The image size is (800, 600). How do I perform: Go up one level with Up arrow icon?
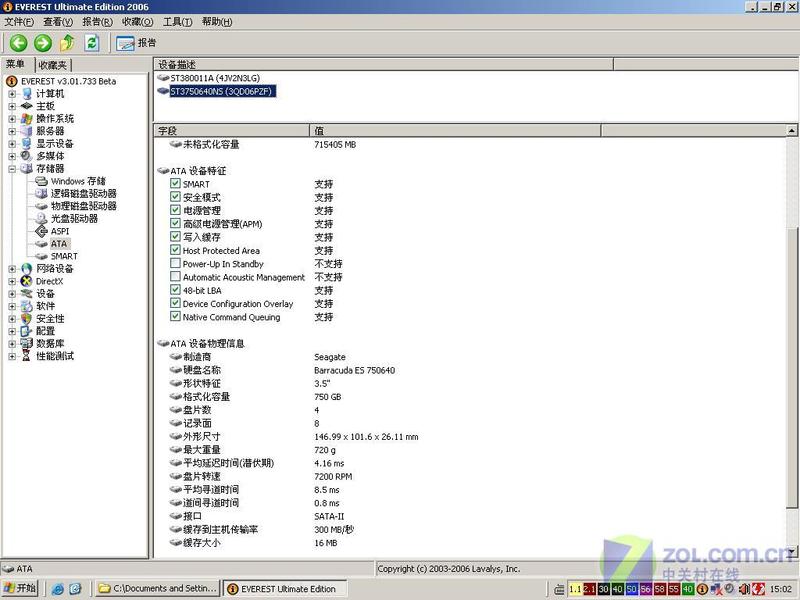67,43
